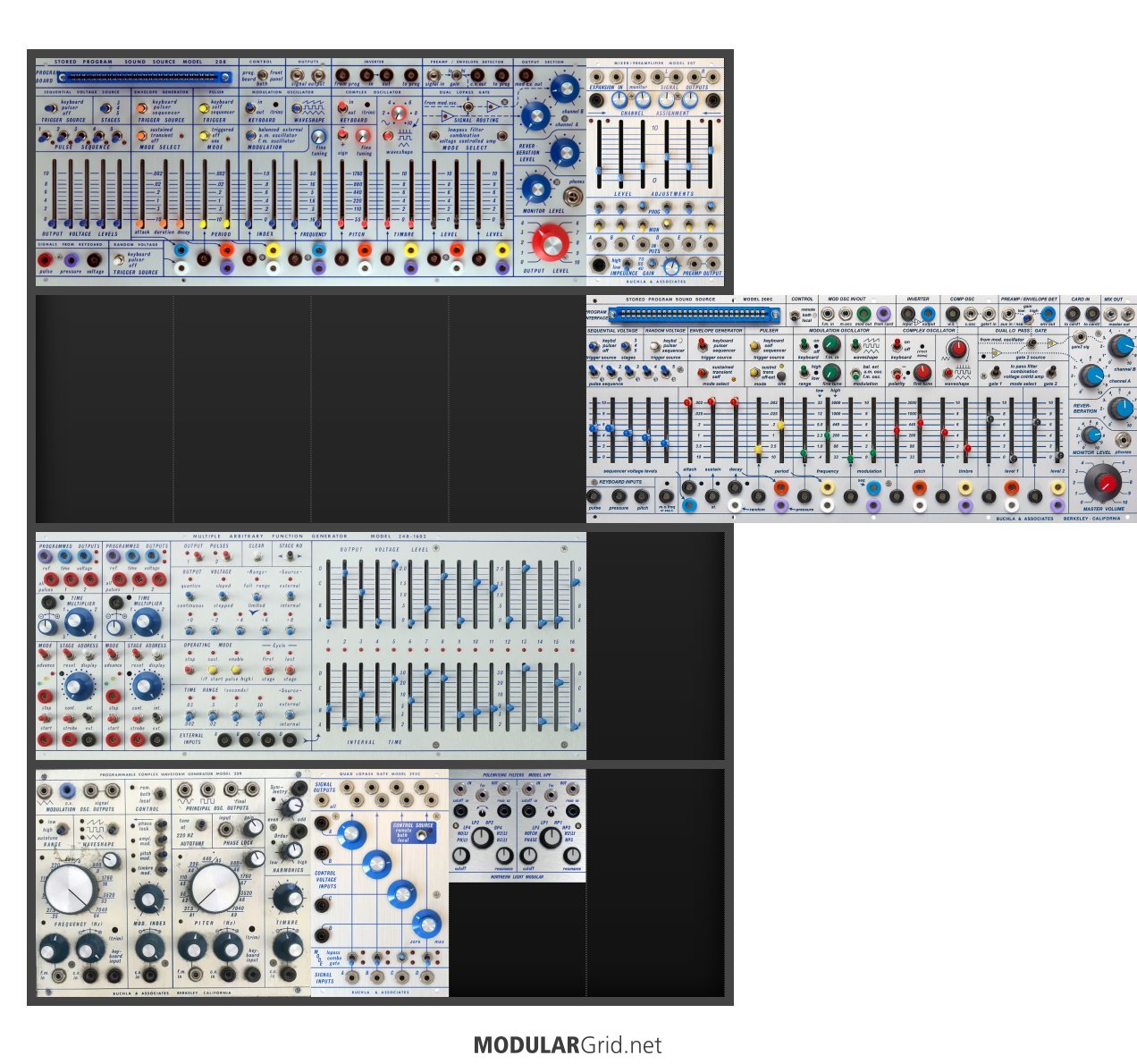Click the blue modulation oscillator fine tuning knob on Model 208
Screen dimensions: 1137x1064
[318, 136]
